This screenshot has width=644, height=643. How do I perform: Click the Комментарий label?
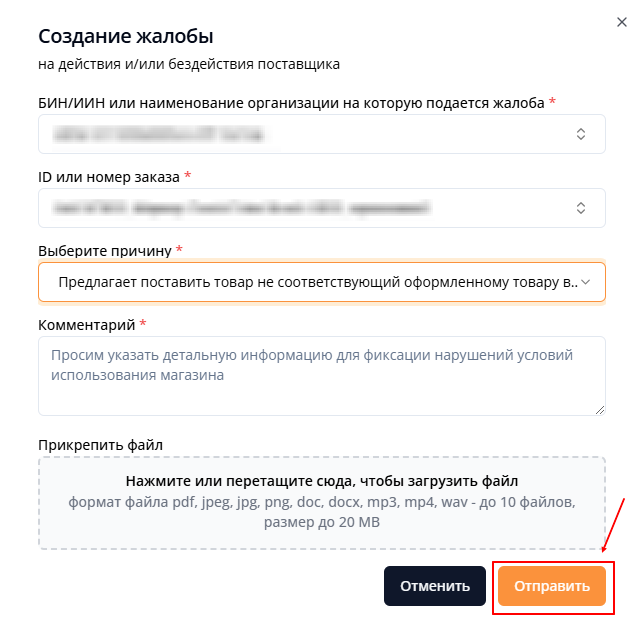coord(87,325)
